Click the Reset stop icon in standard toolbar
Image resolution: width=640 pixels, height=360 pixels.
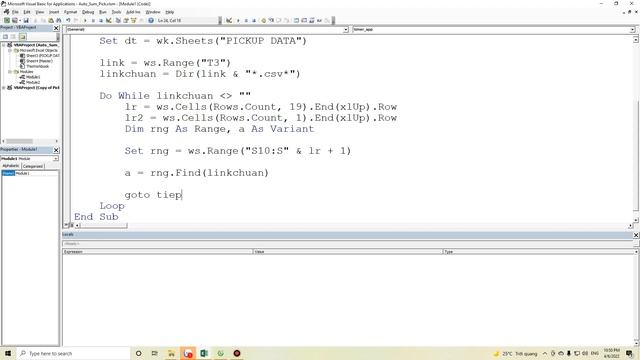101,20
